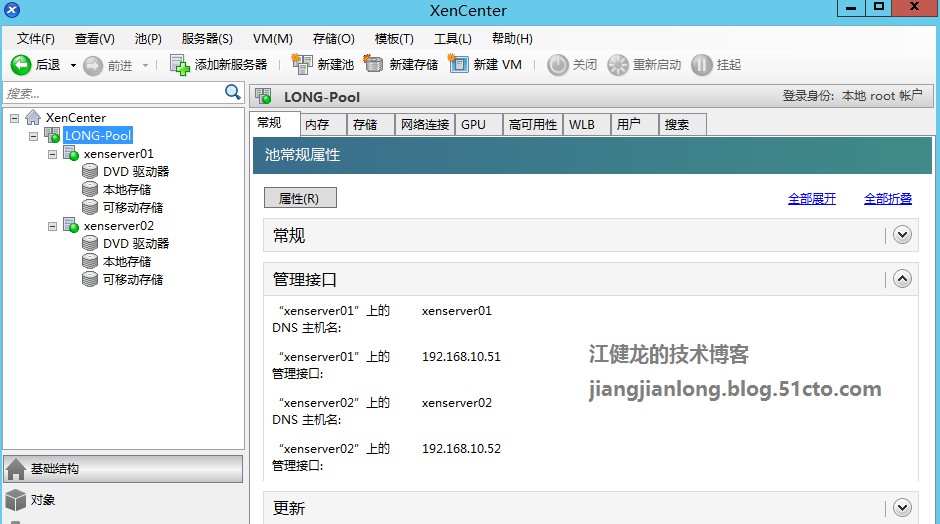940x524 pixels.
Task: Switch to the 常规 tab
Action: pyautogui.click(x=275, y=124)
